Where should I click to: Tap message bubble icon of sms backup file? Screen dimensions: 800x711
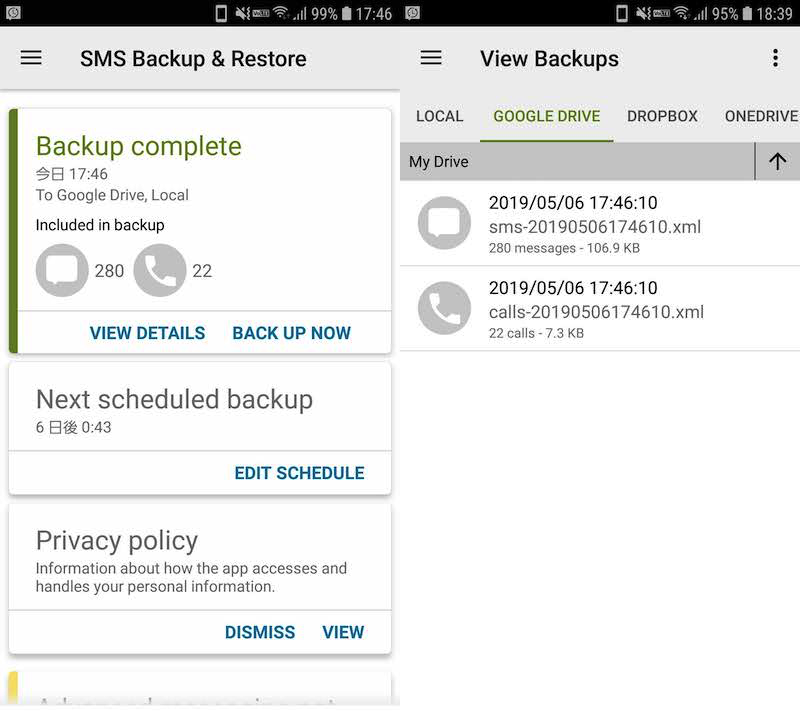coord(444,223)
